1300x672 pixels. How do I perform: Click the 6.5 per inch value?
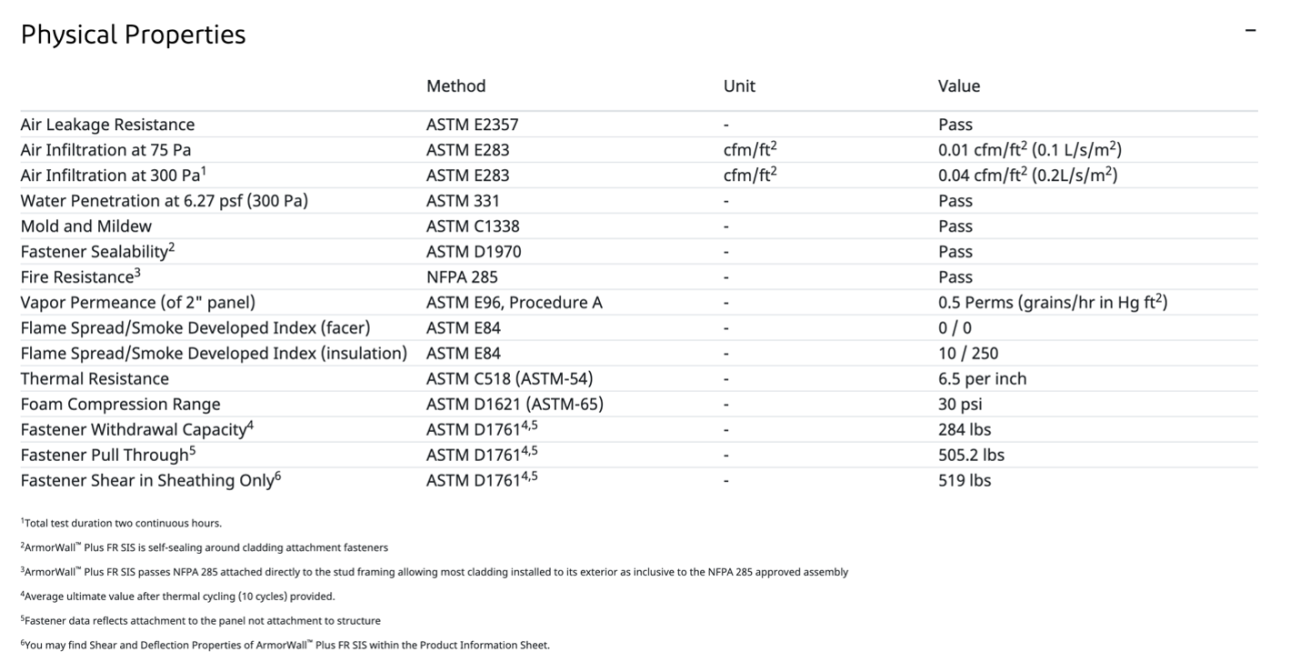(982, 379)
